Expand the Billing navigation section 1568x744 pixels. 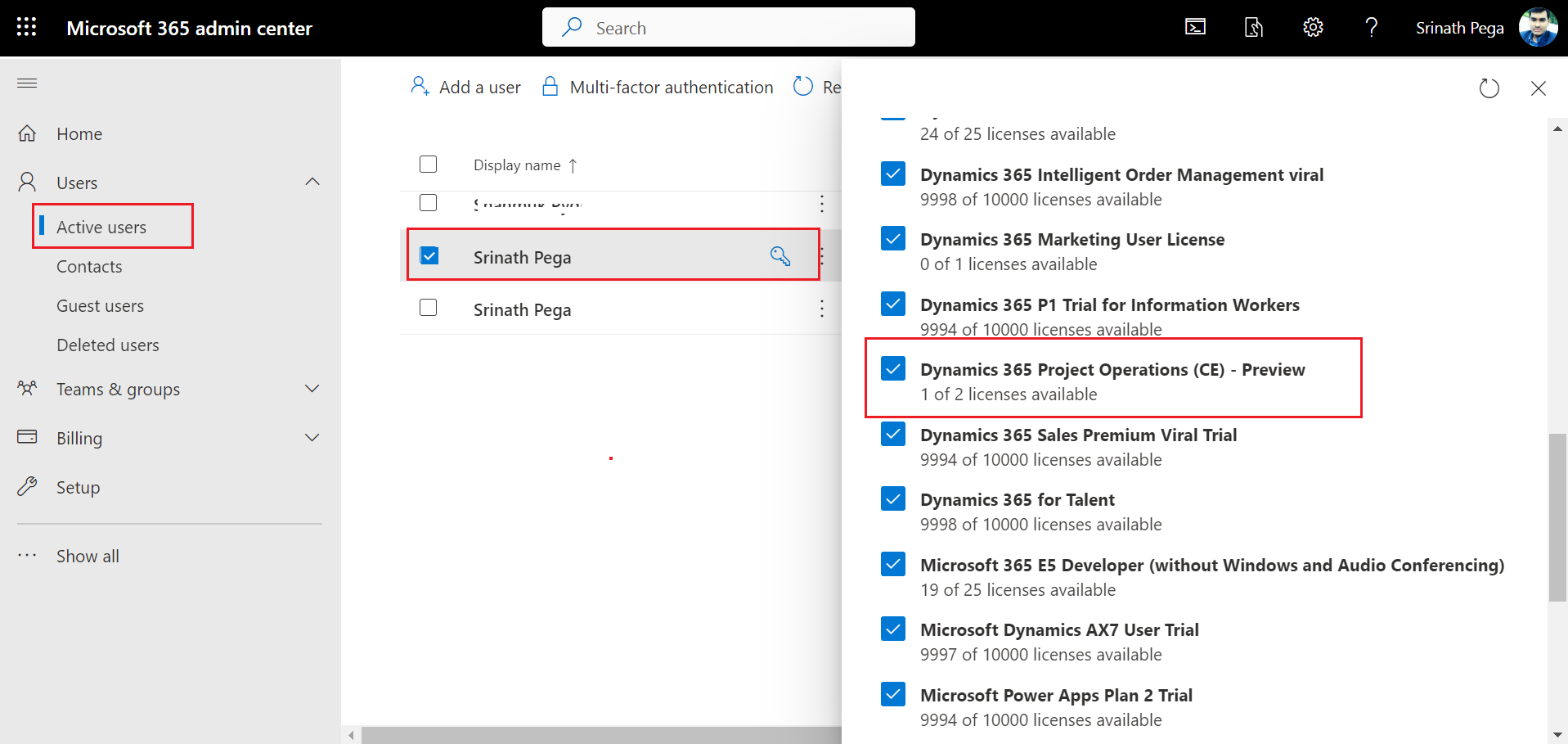click(312, 438)
